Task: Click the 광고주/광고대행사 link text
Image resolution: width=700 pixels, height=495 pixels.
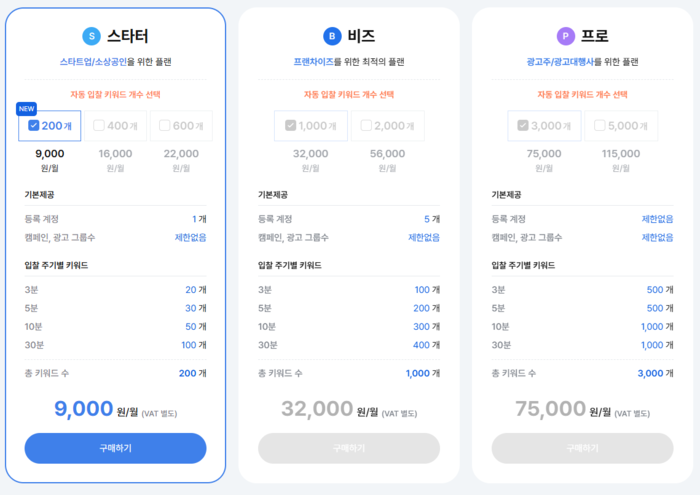Action: coord(560,62)
